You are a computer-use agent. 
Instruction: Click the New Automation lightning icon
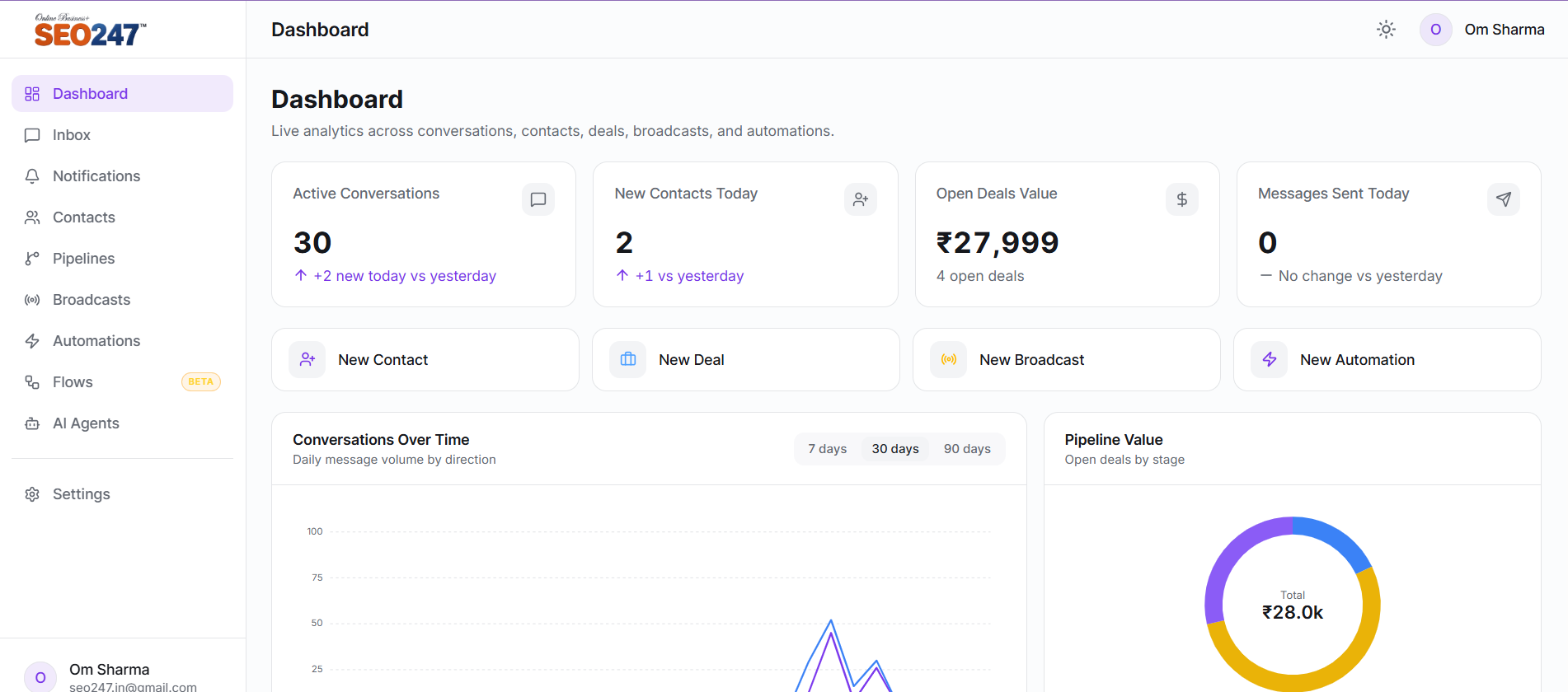coord(1270,360)
